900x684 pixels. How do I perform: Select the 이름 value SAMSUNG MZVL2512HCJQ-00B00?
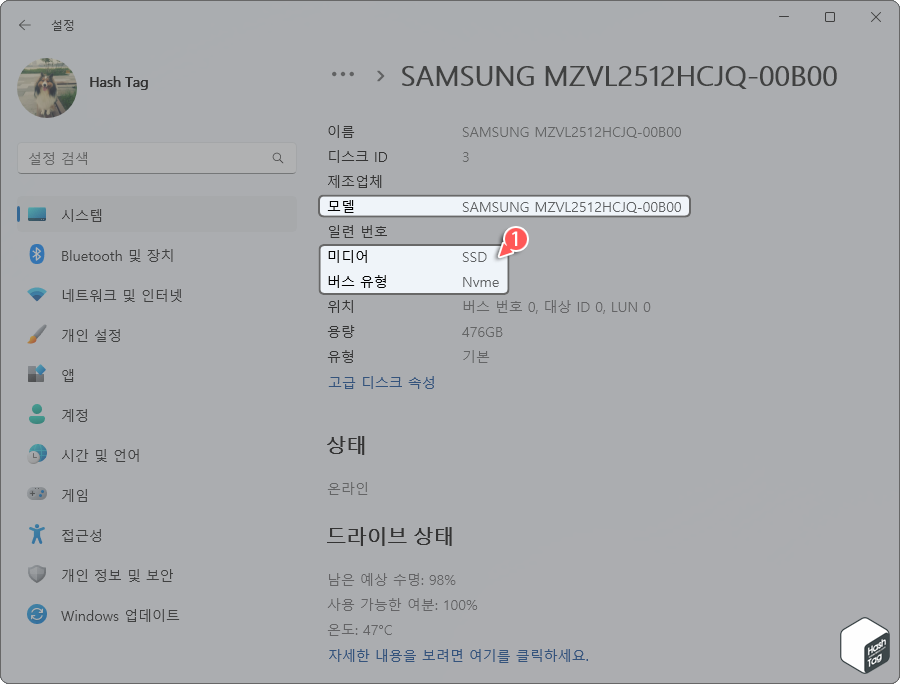click(x=572, y=132)
